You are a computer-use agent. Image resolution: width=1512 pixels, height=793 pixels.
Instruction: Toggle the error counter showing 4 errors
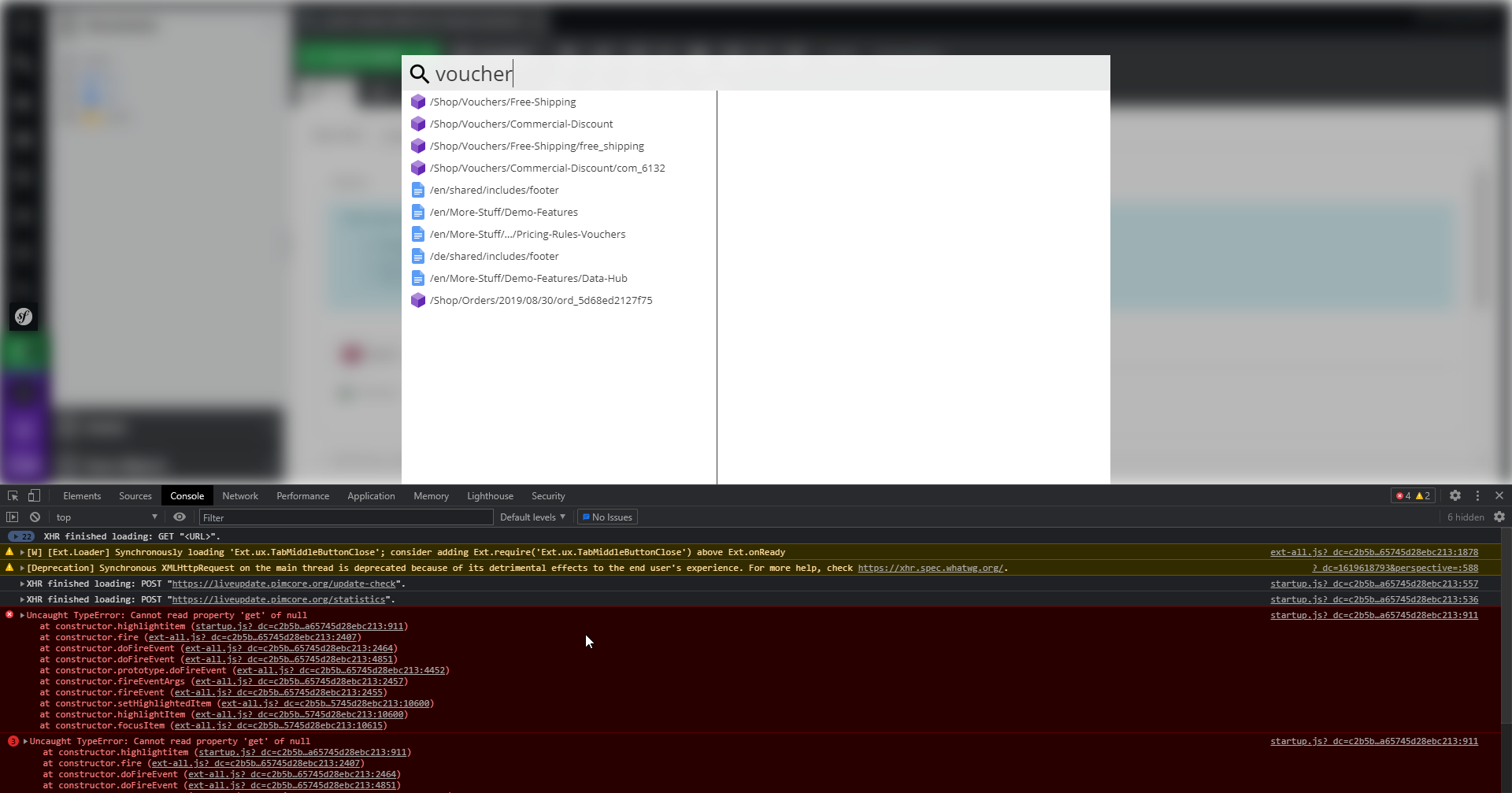(x=1403, y=495)
